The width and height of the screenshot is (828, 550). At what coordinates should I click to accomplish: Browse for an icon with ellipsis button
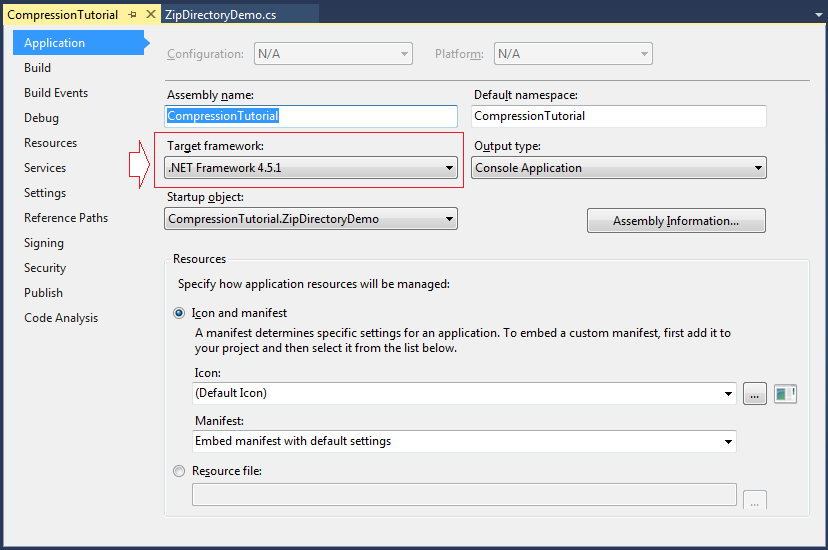pyautogui.click(x=755, y=394)
